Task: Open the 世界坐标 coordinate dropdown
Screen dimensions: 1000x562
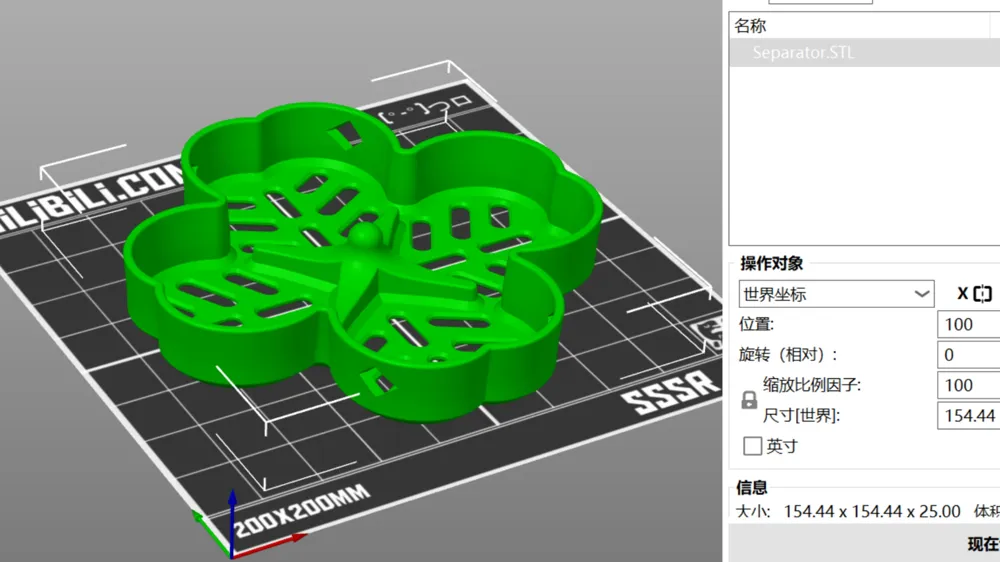Action: [836, 294]
